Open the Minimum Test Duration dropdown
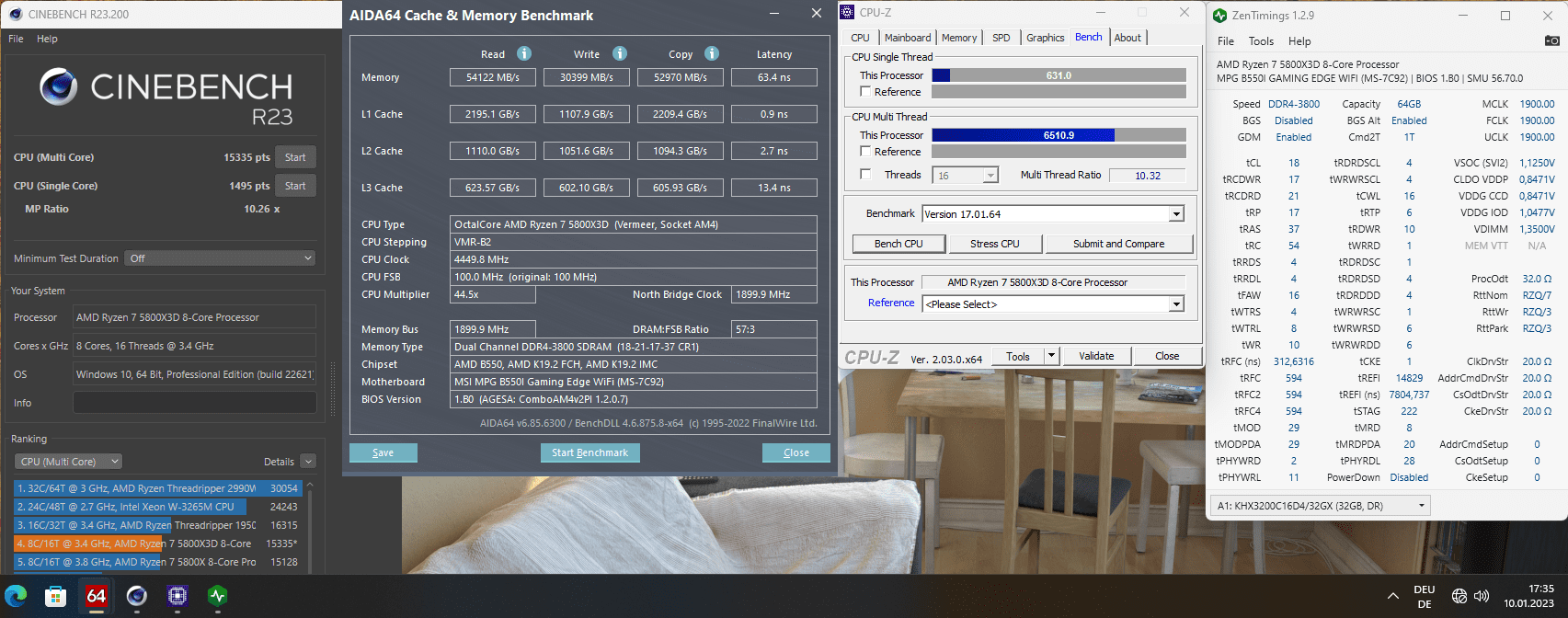Image resolution: width=1568 pixels, height=618 pixels. point(221,258)
